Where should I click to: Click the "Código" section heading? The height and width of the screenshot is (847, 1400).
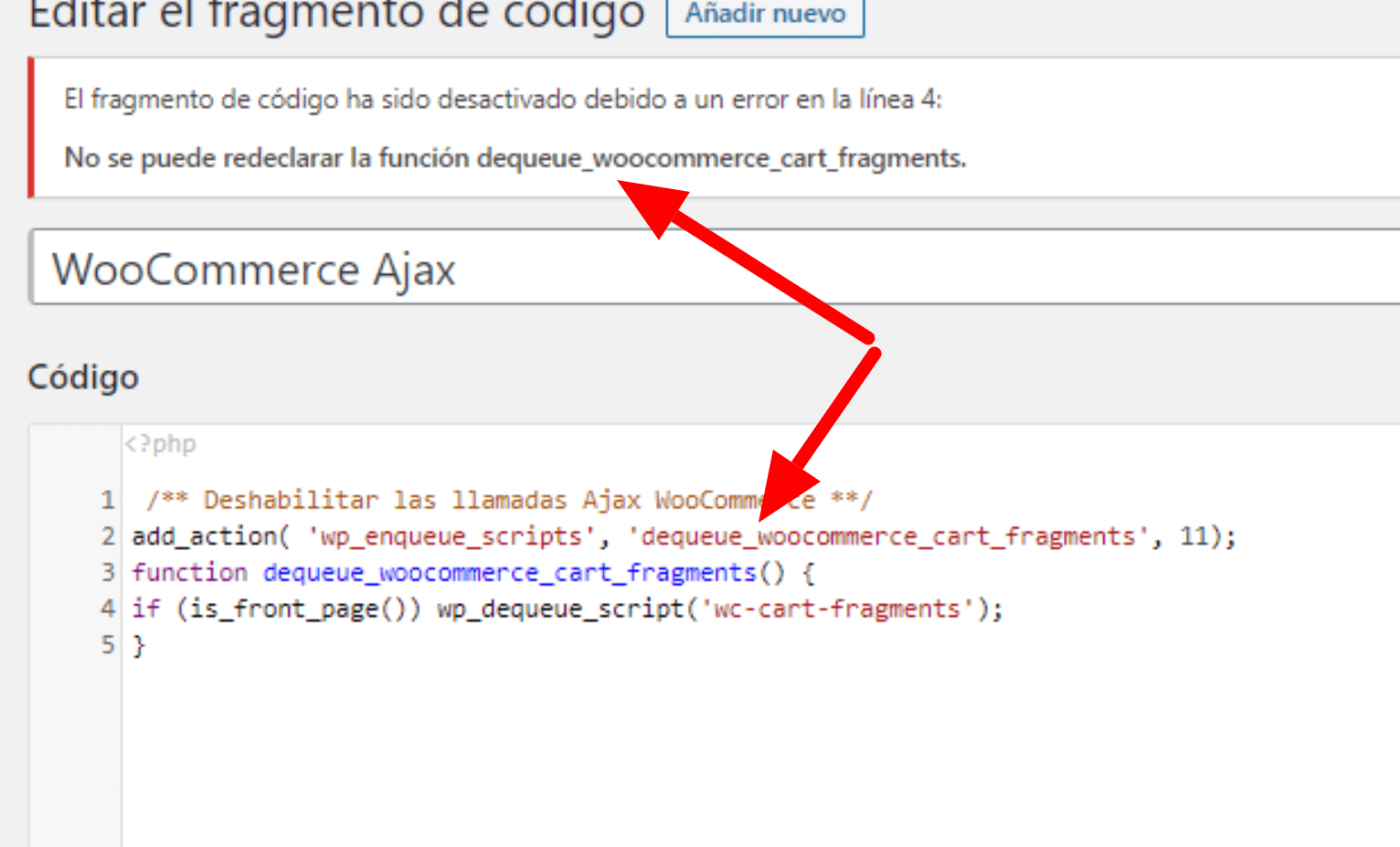83,377
